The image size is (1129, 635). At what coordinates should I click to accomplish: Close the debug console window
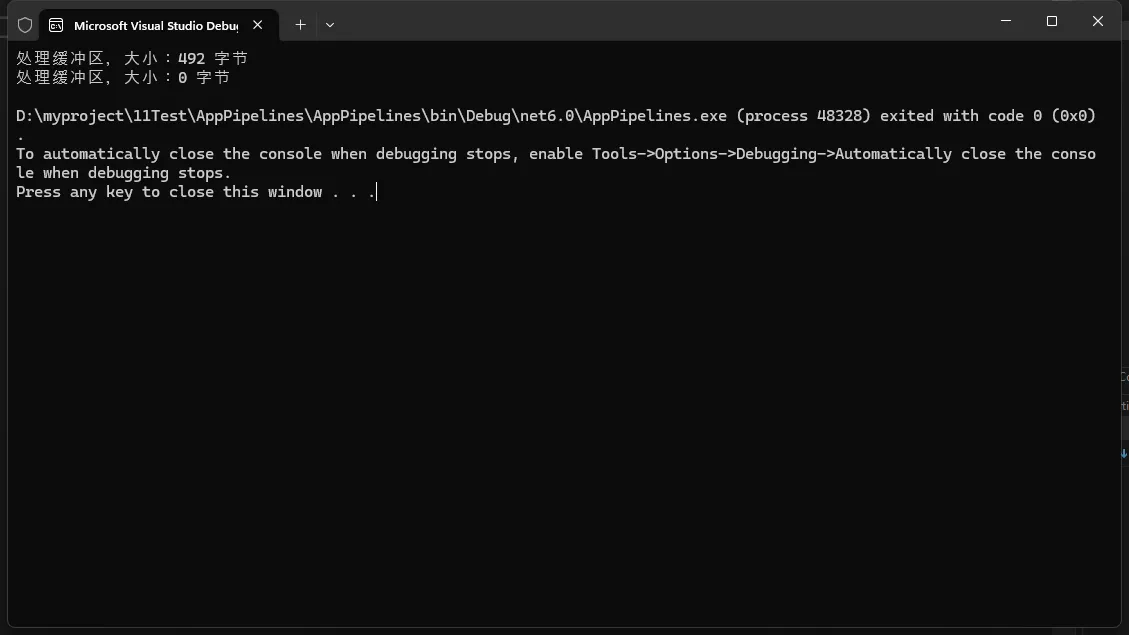coord(1097,21)
